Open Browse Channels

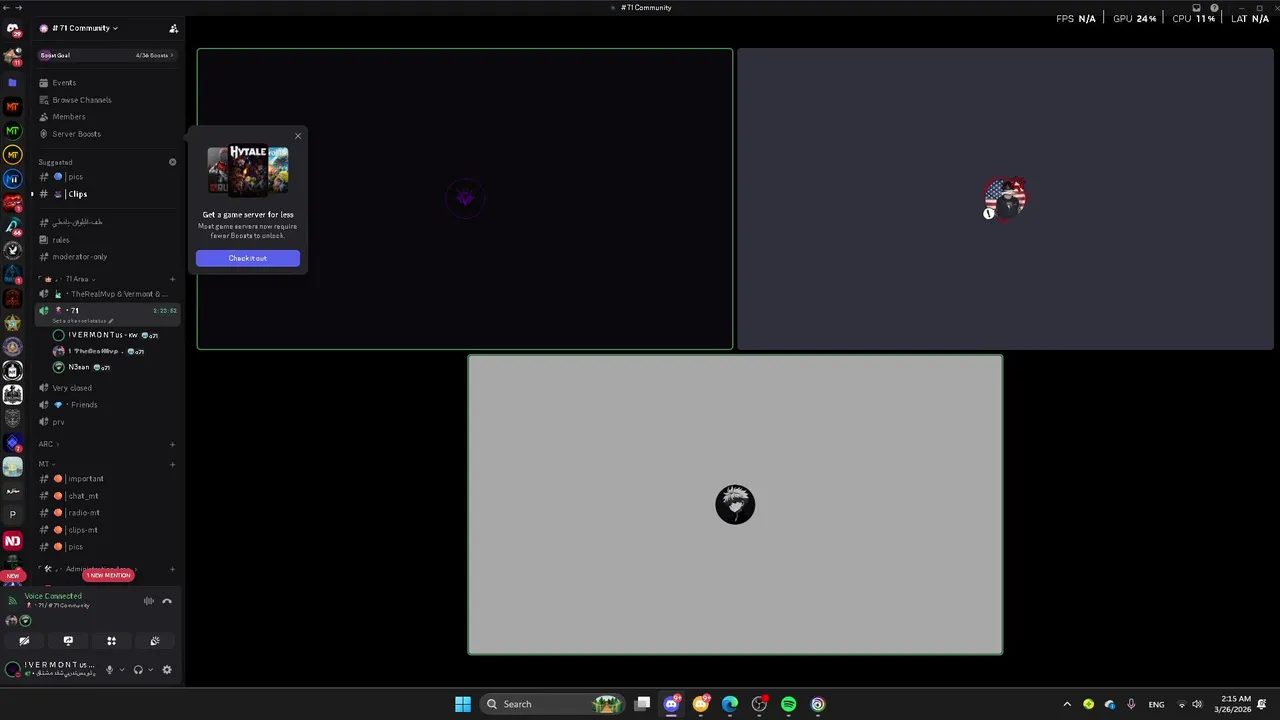107,100
